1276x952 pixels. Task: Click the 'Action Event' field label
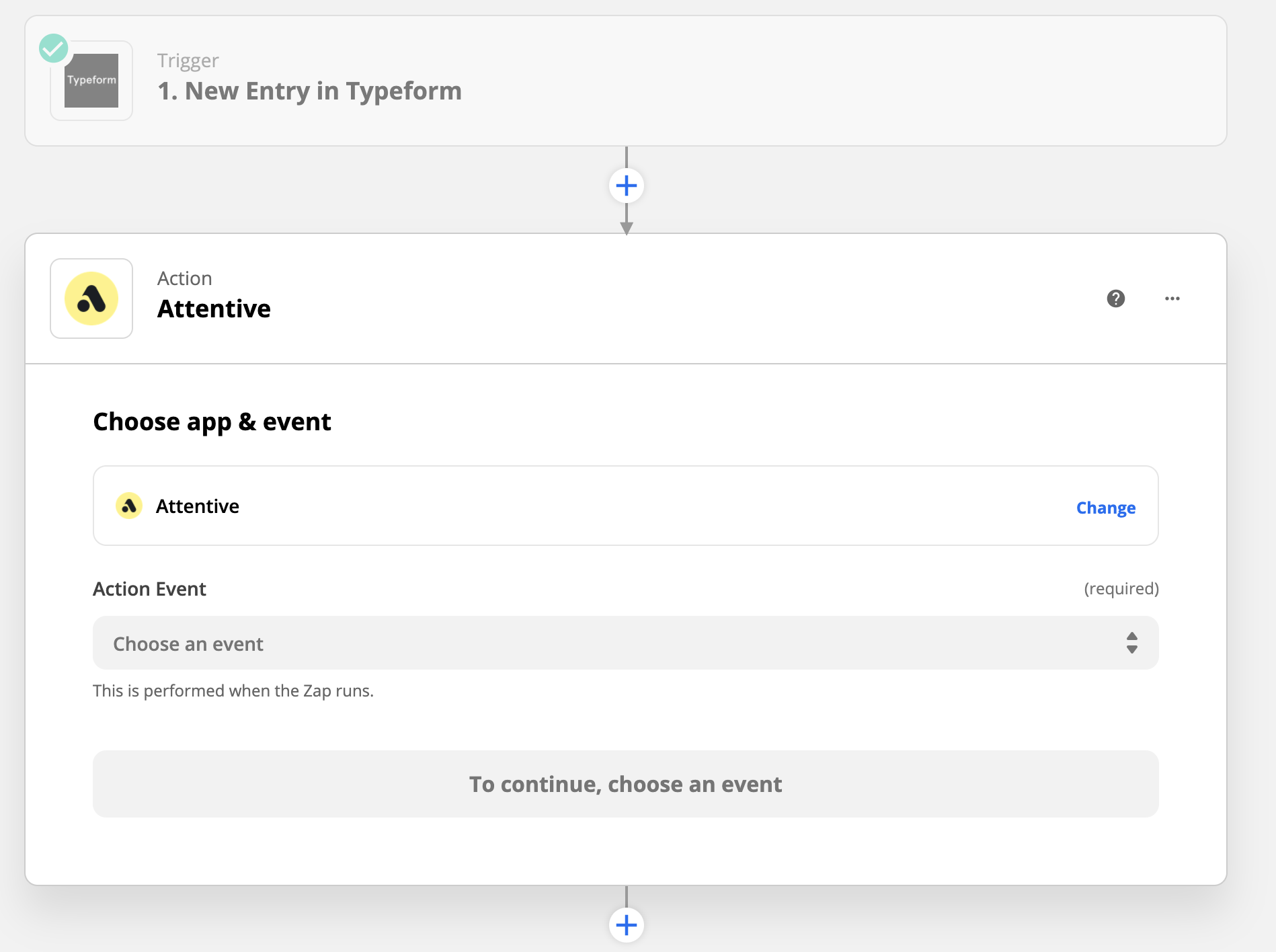149,589
